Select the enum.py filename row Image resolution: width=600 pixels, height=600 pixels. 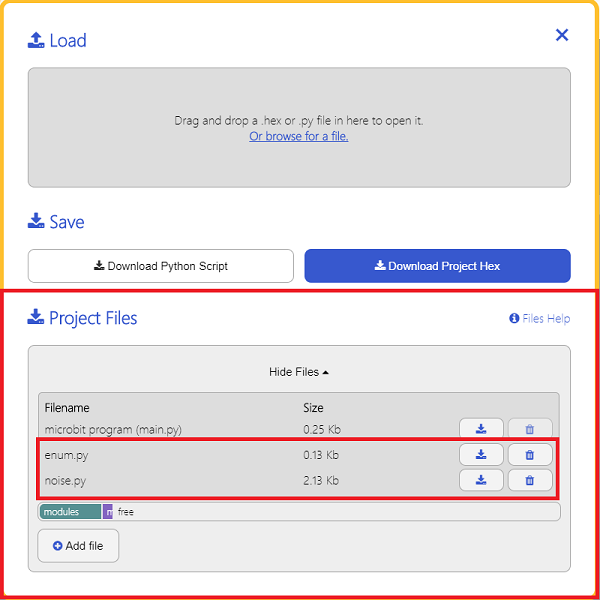click(298, 455)
